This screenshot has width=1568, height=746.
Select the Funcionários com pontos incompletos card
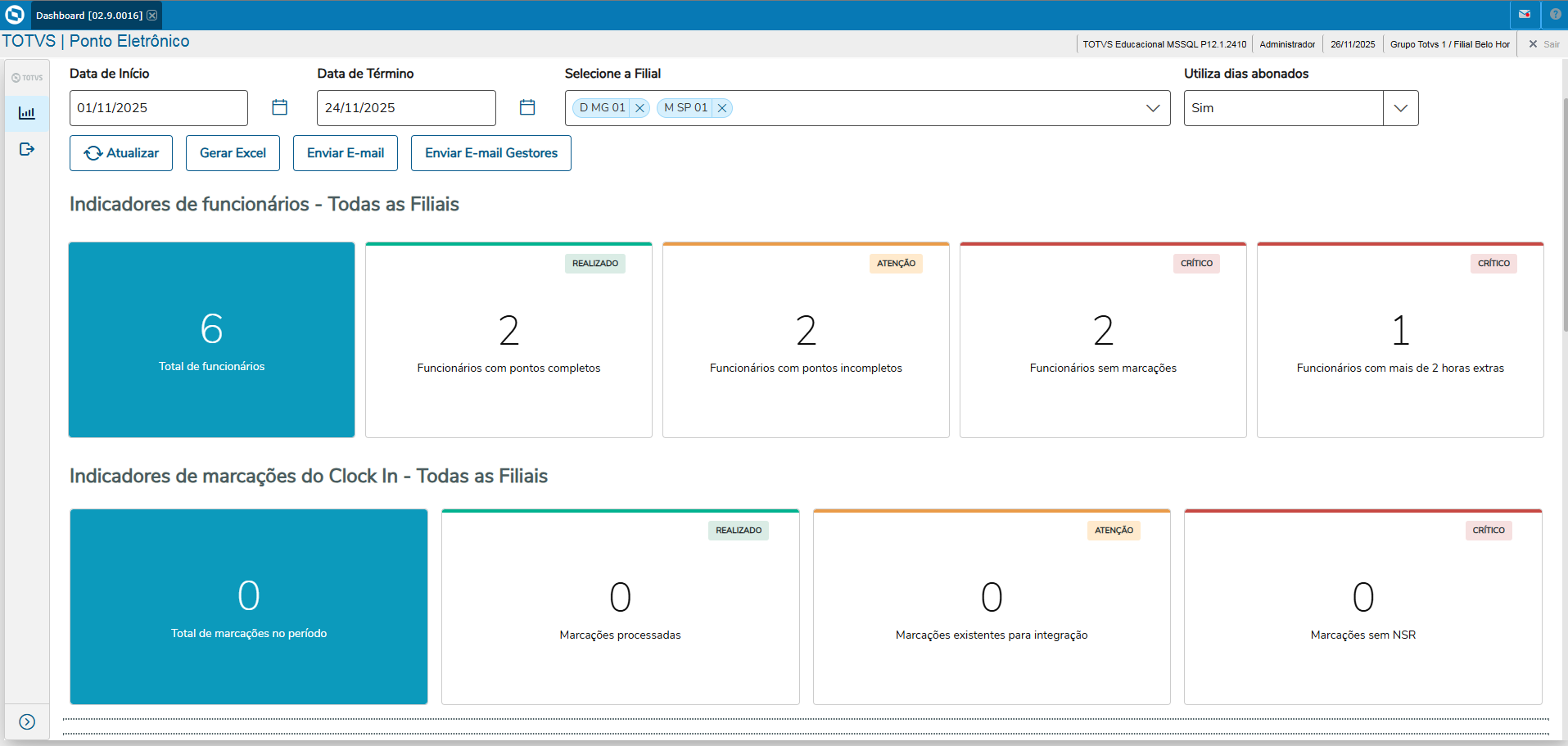pyautogui.click(x=806, y=340)
